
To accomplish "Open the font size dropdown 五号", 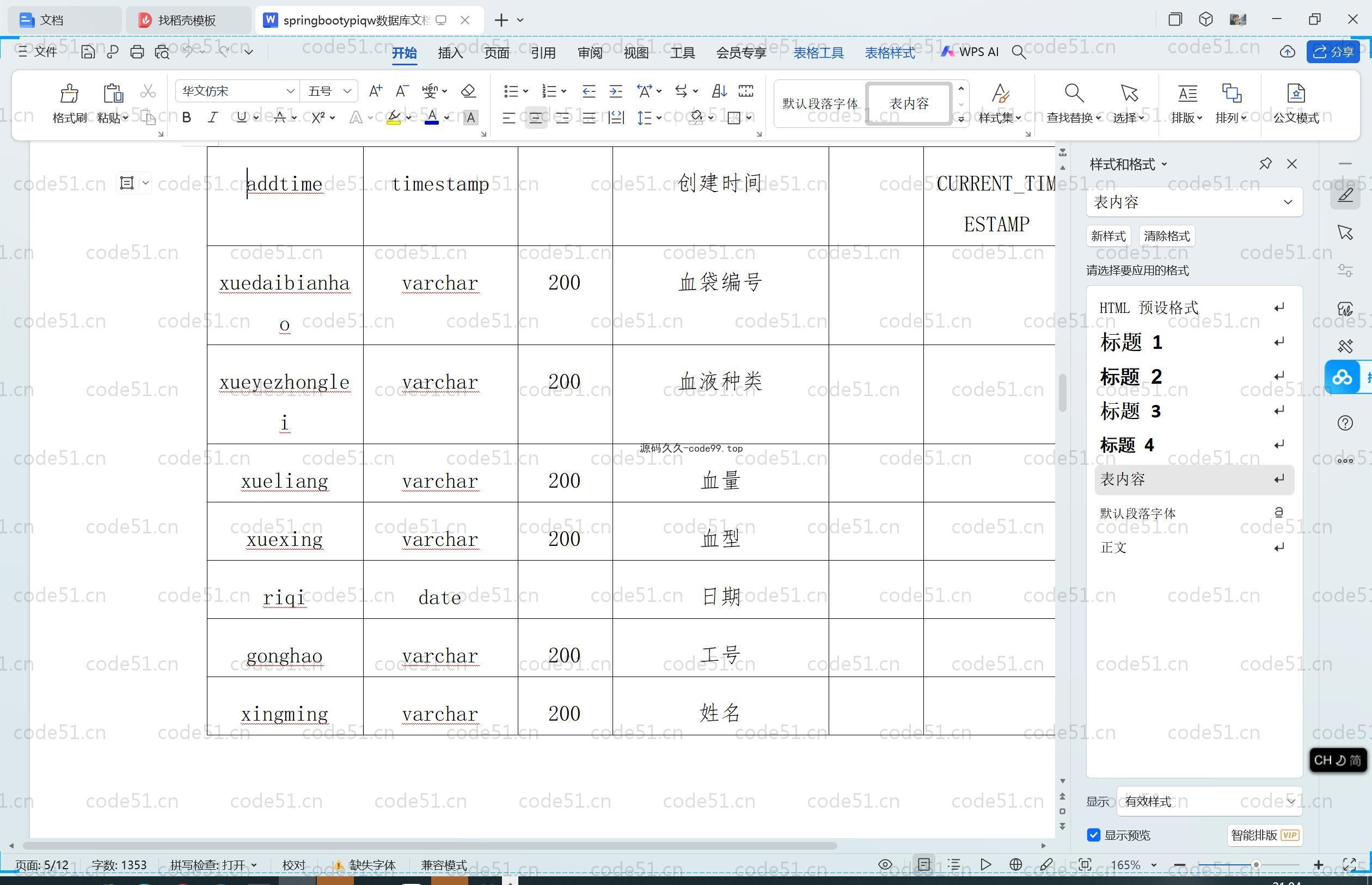I will click(347, 91).
